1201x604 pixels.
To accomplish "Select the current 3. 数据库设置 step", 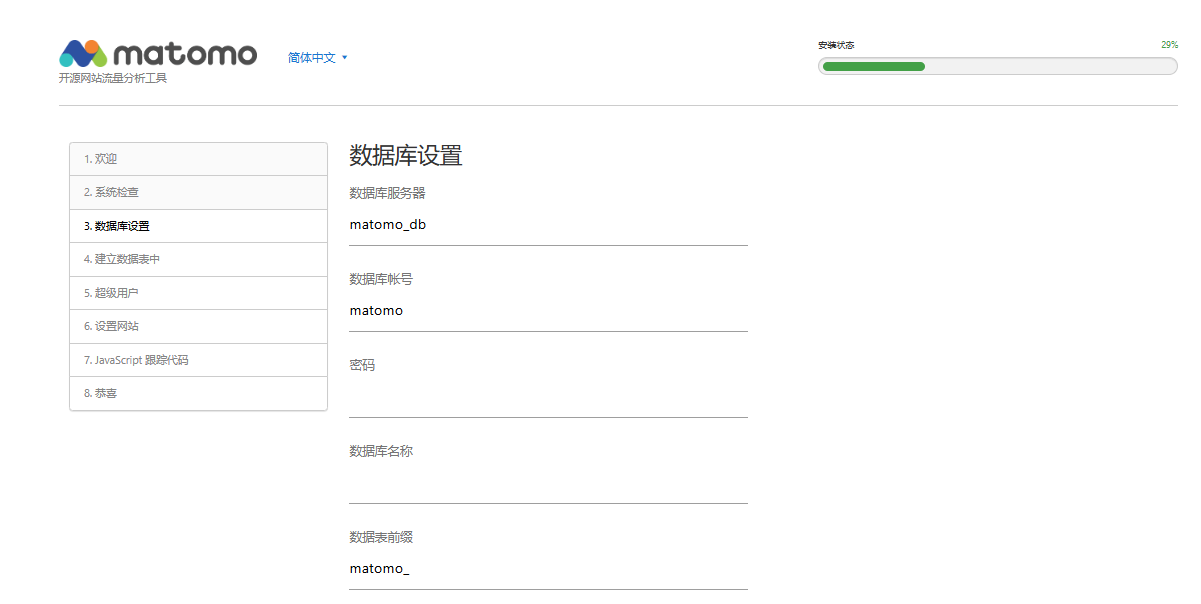I will [198, 225].
